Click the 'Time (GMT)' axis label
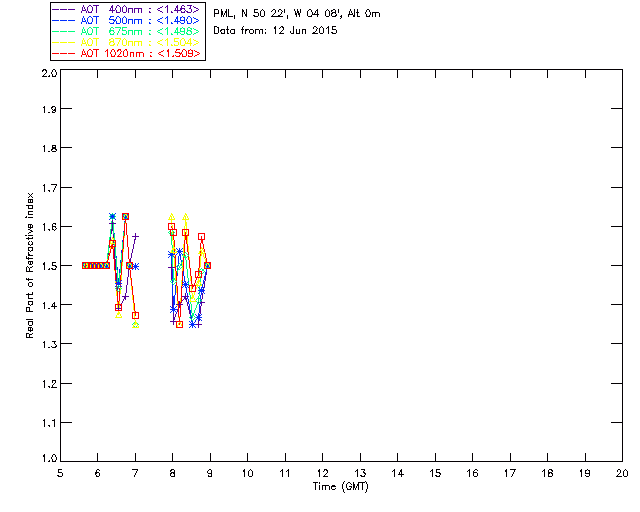Screen dimensions: 640x512 click(341, 487)
